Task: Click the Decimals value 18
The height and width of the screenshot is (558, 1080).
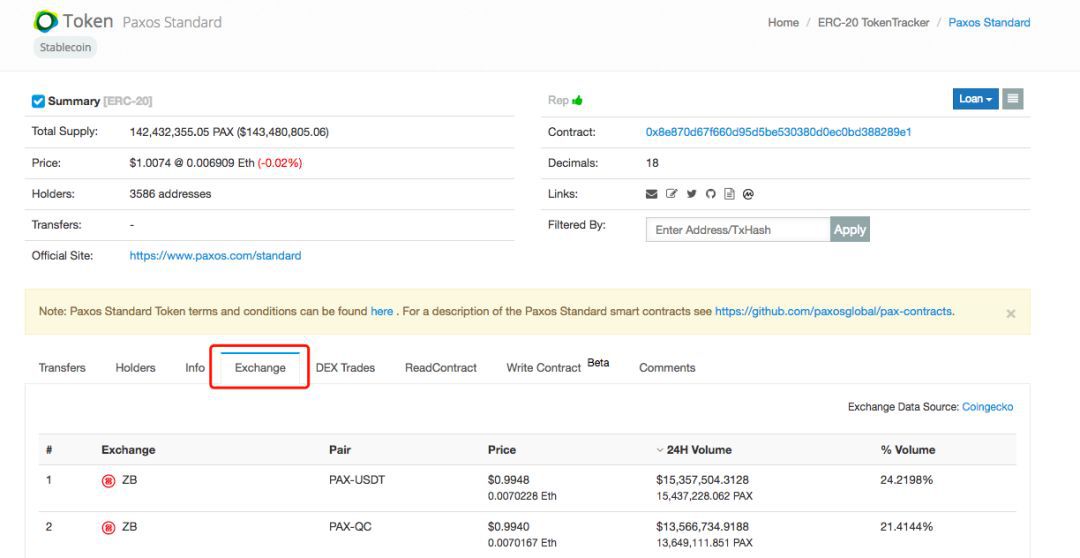Action: 652,163
